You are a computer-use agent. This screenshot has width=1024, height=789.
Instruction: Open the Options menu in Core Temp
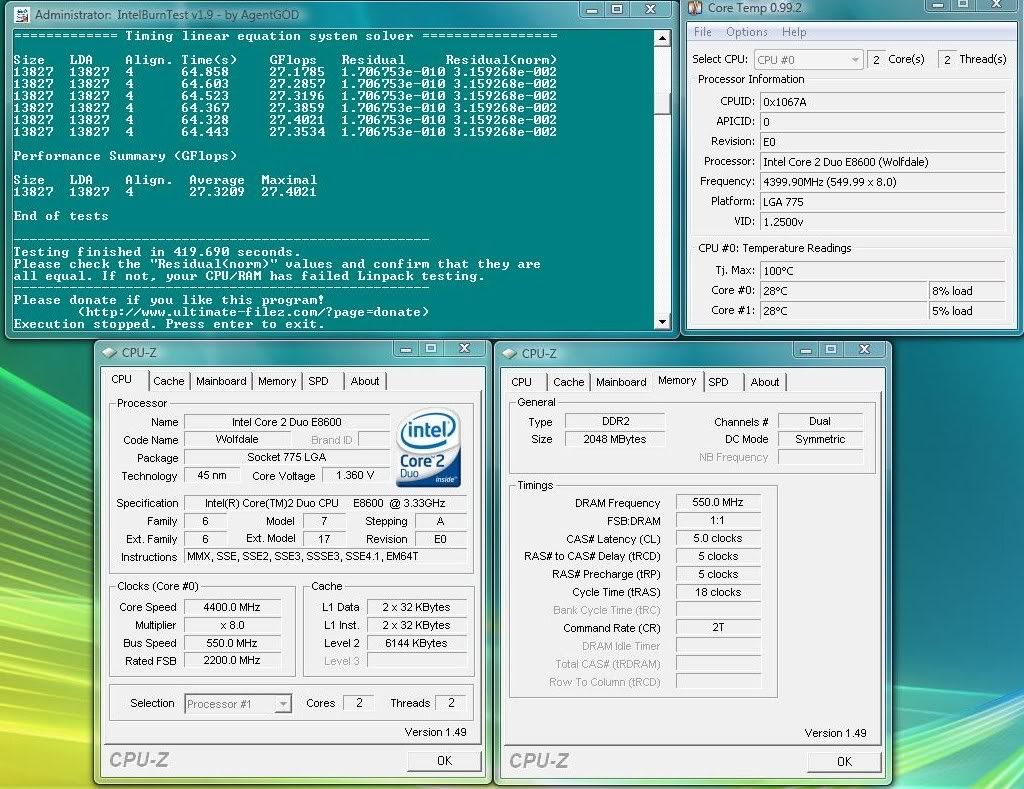pyautogui.click(x=746, y=32)
